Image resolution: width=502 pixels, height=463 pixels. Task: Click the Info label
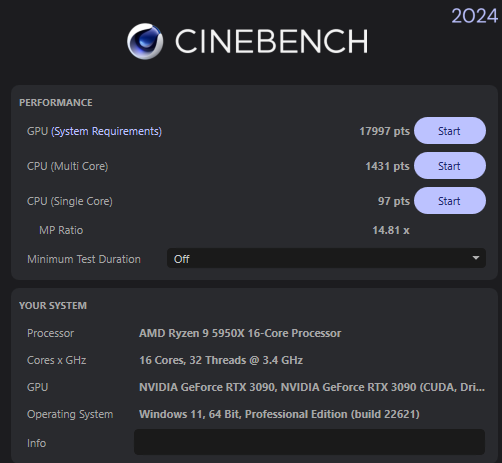(x=36, y=443)
